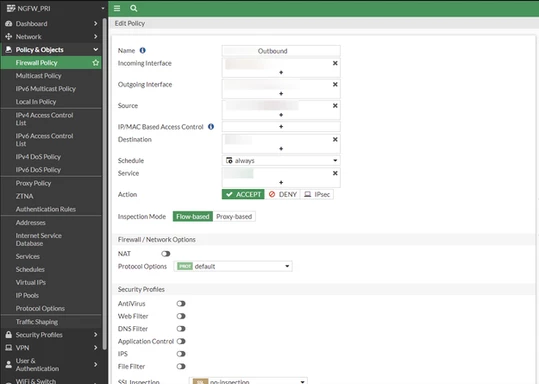539x384 pixels.
Task: Click the Name field info icon
Action: coord(143,51)
